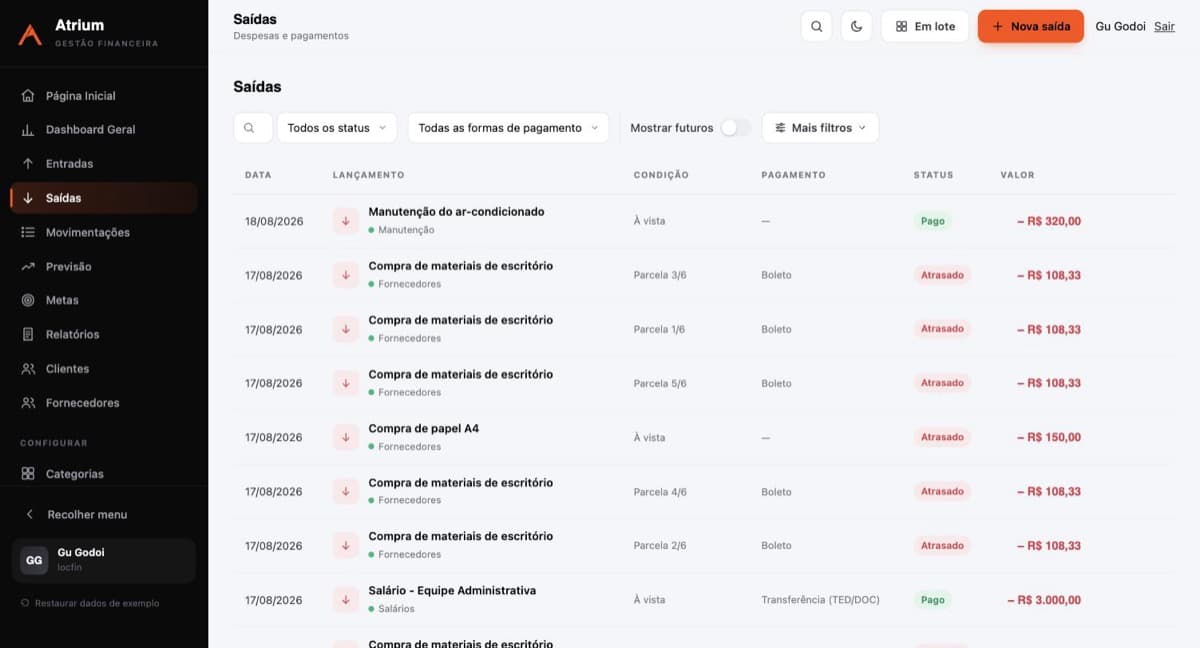
Task: Click arrow icon of Parcela 4/6 row
Action: [346, 491]
